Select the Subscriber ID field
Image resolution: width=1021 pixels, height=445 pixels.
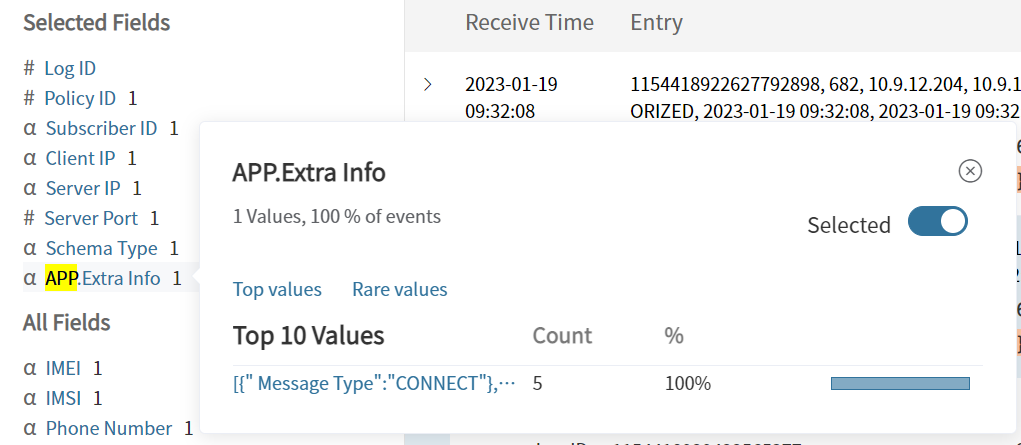click(x=101, y=128)
